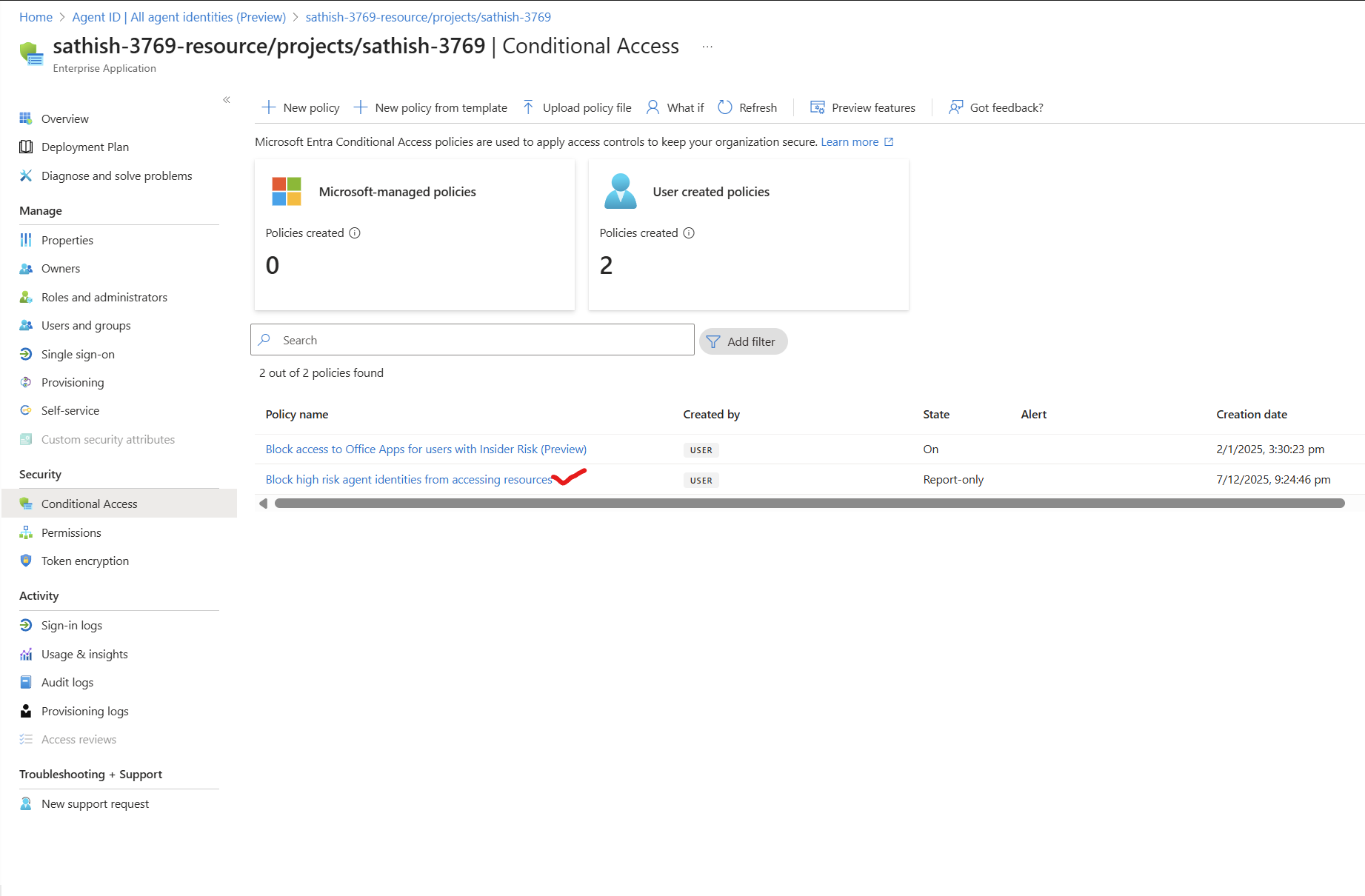Collapse the left navigation sidebar
Screen dimensions: 1365x896
(x=227, y=100)
